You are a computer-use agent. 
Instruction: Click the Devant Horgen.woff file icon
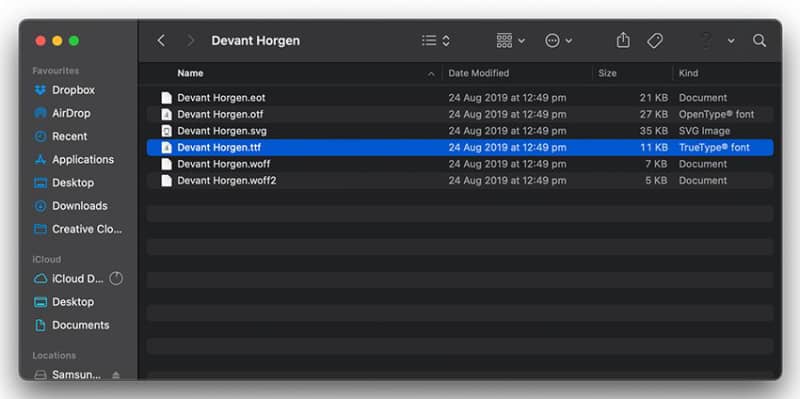(166, 164)
